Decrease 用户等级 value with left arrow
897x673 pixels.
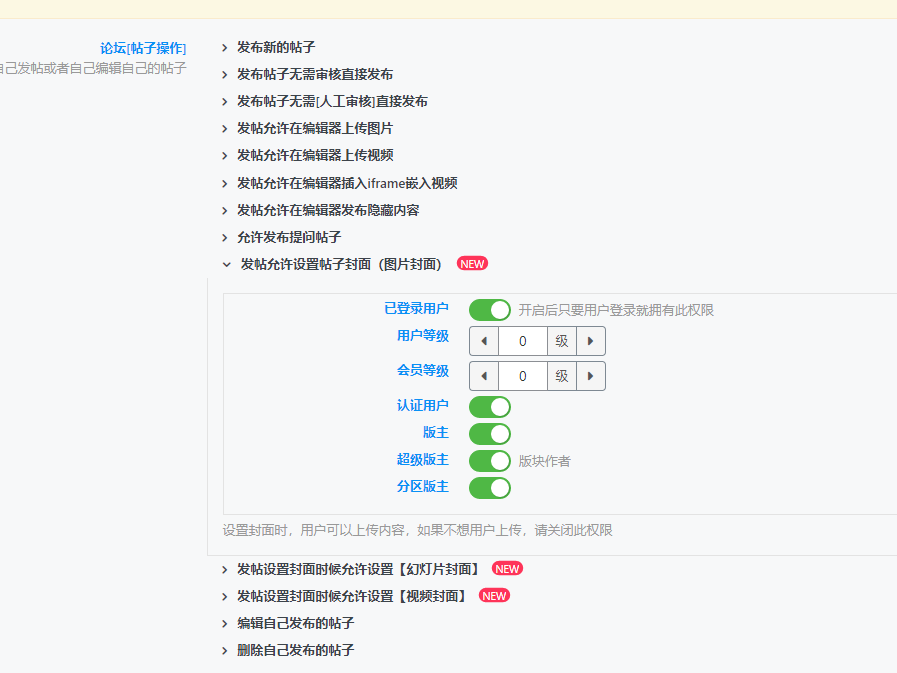[484, 341]
